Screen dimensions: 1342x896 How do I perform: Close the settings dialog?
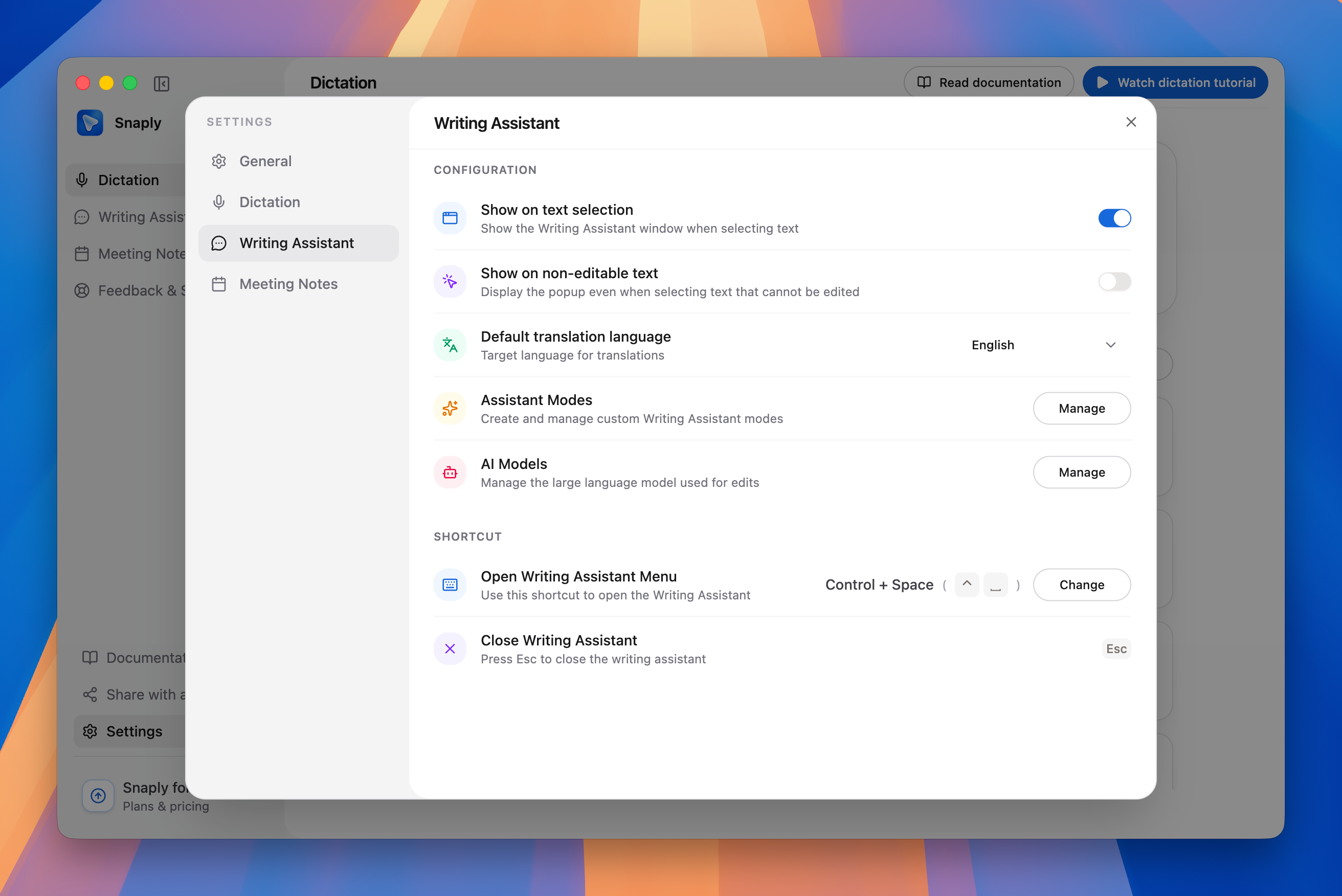click(1131, 122)
